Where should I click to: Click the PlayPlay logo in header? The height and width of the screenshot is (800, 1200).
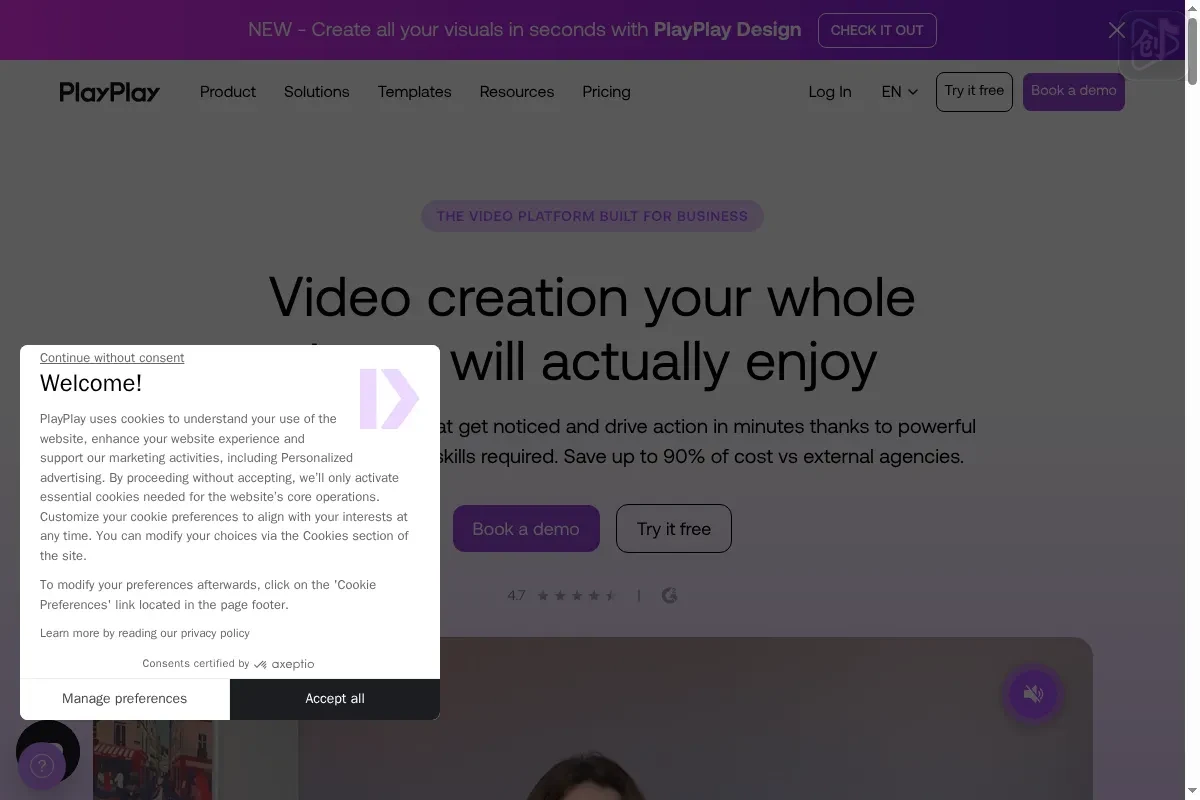tap(109, 92)
